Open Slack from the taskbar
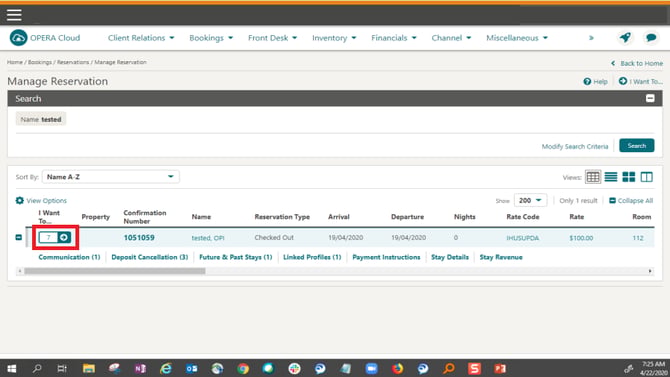Image resolution: width=670 pixels, height=377 pixels. [294, 368]
